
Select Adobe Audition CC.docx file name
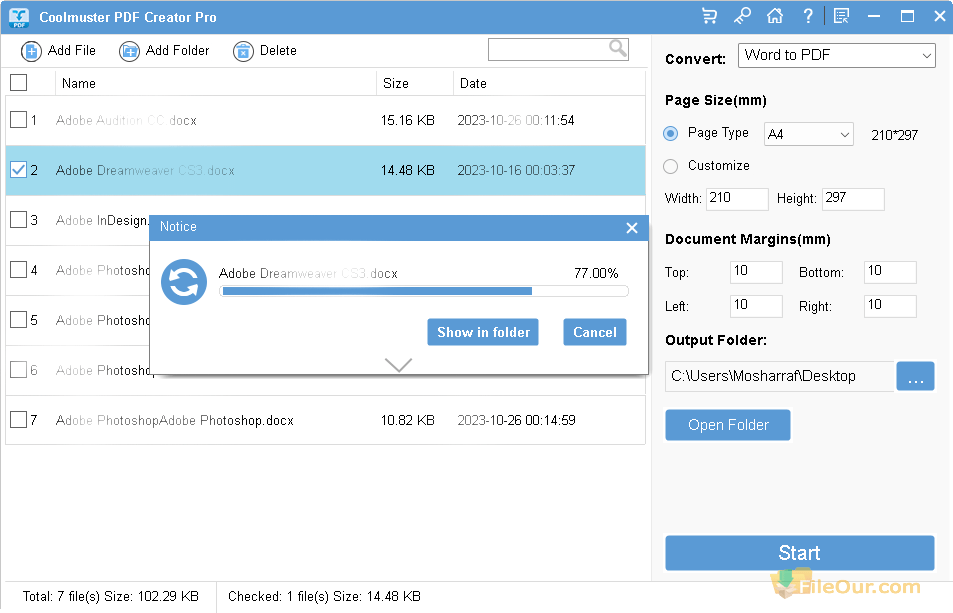coord(126,120)
